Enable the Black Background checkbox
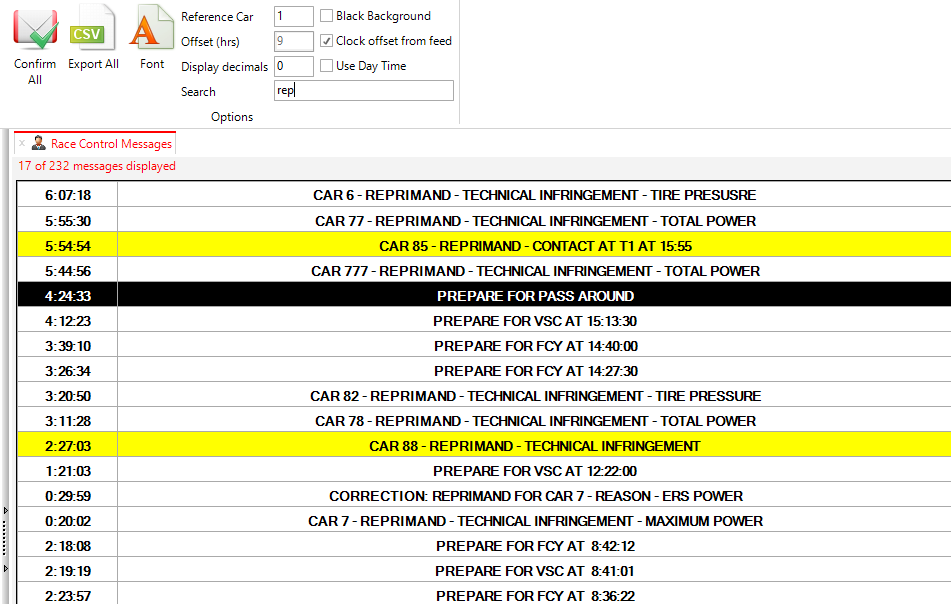951x604 pixels. [327, 16]
